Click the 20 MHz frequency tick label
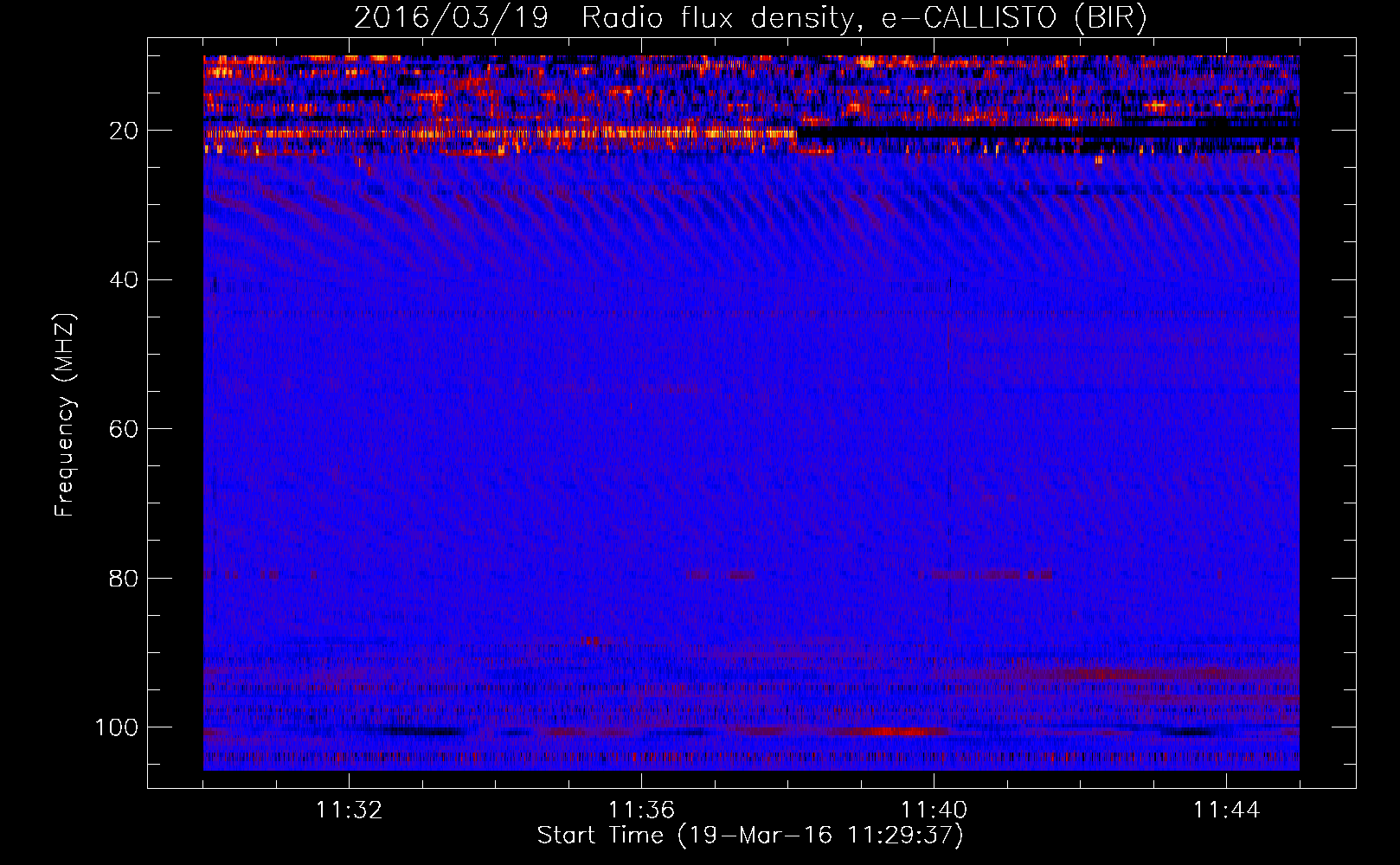The height and width of the screenshot is (865, 1400). 124,131
